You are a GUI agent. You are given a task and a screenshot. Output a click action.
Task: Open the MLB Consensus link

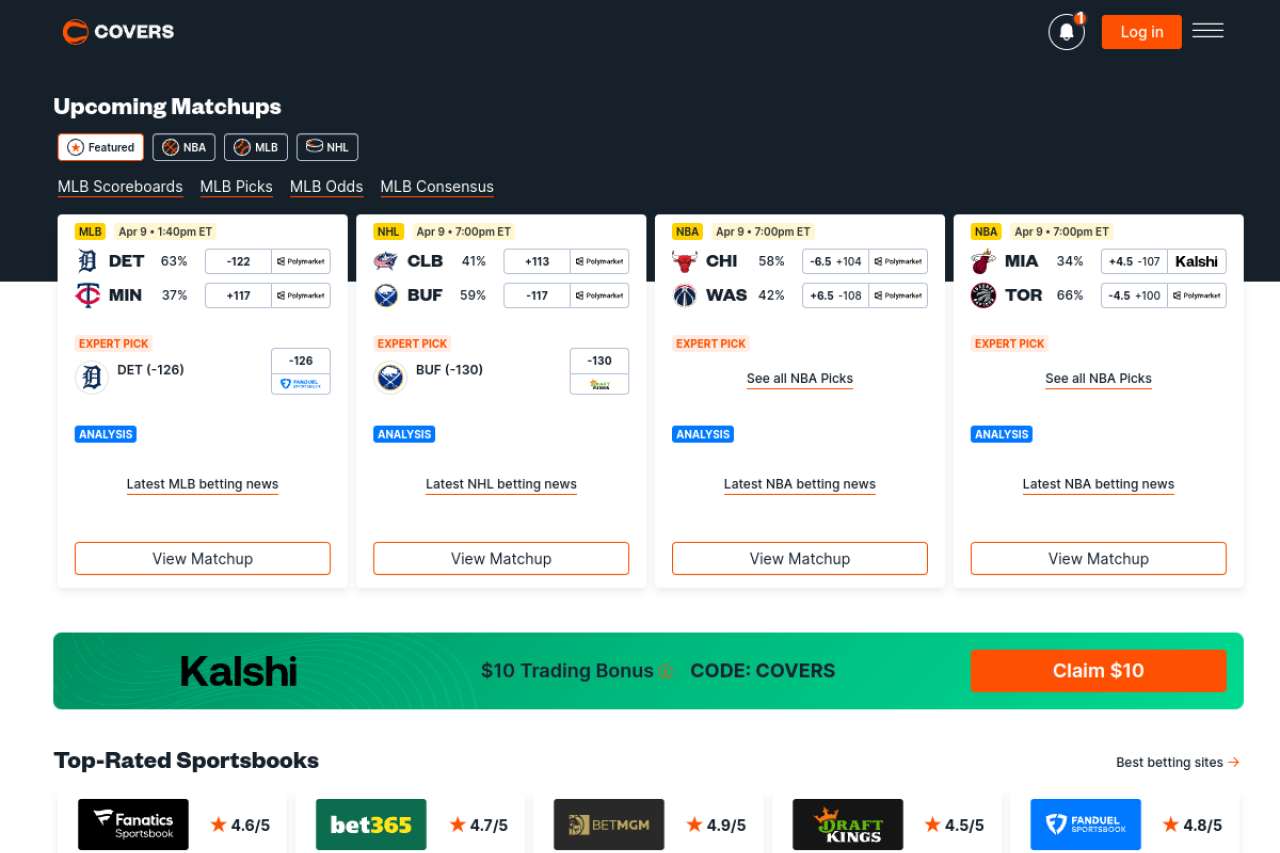437,187
